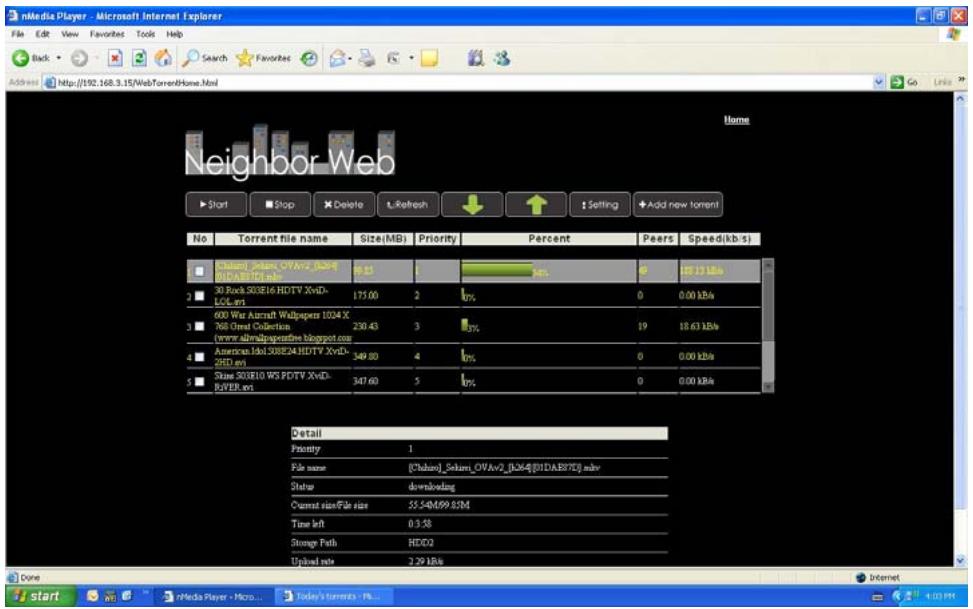973x609 pixels.
Task: Click the page scrollbar down arrow
Action: (960, 561)
